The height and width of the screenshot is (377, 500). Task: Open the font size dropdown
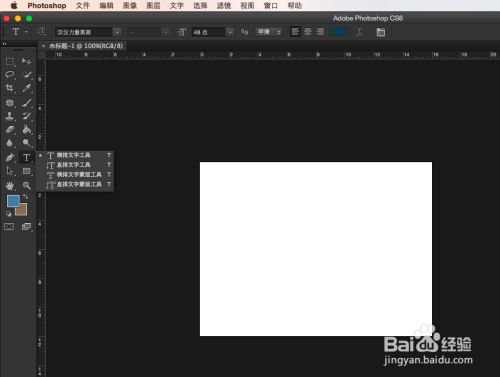coord(230,32)
